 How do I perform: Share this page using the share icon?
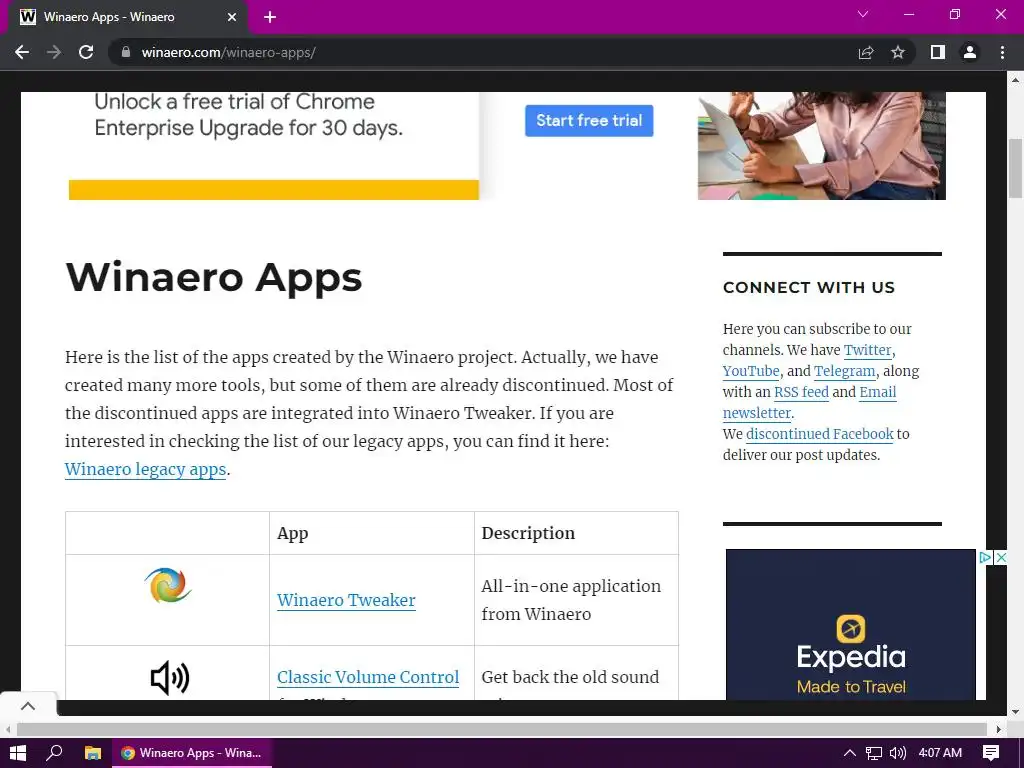(x=866, y=52)
